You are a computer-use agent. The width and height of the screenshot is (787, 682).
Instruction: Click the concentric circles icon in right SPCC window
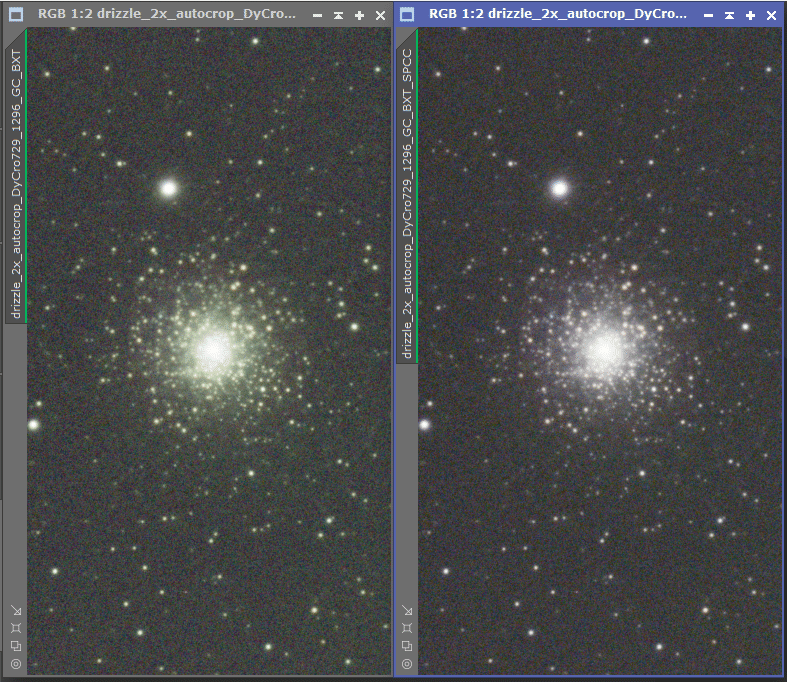point(407,664)
